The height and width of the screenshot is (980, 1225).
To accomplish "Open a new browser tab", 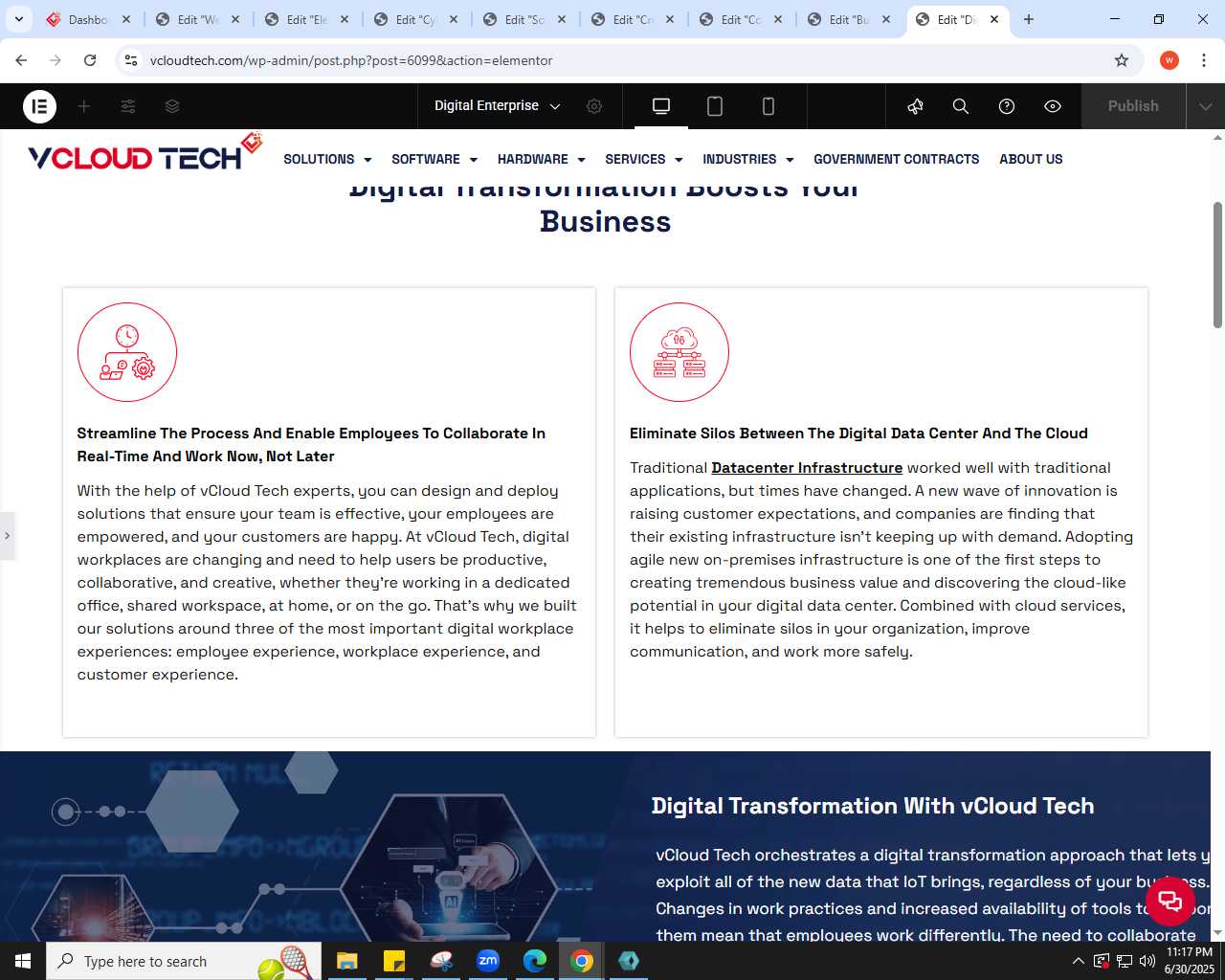I will [x=1029, y=19].
